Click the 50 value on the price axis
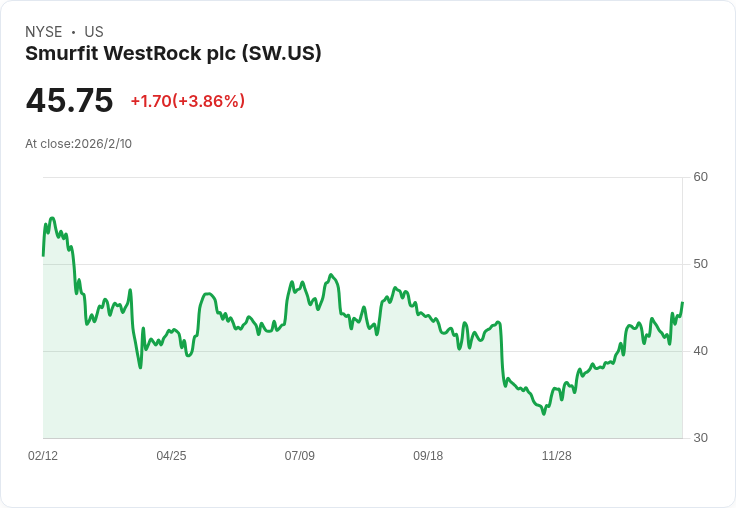 point(700,264)
